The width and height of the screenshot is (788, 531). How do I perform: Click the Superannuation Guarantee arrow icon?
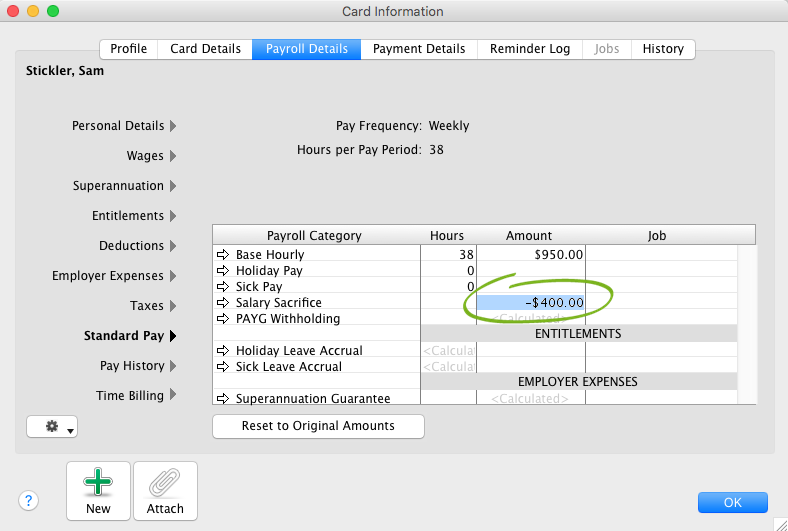tap(223, 399)
